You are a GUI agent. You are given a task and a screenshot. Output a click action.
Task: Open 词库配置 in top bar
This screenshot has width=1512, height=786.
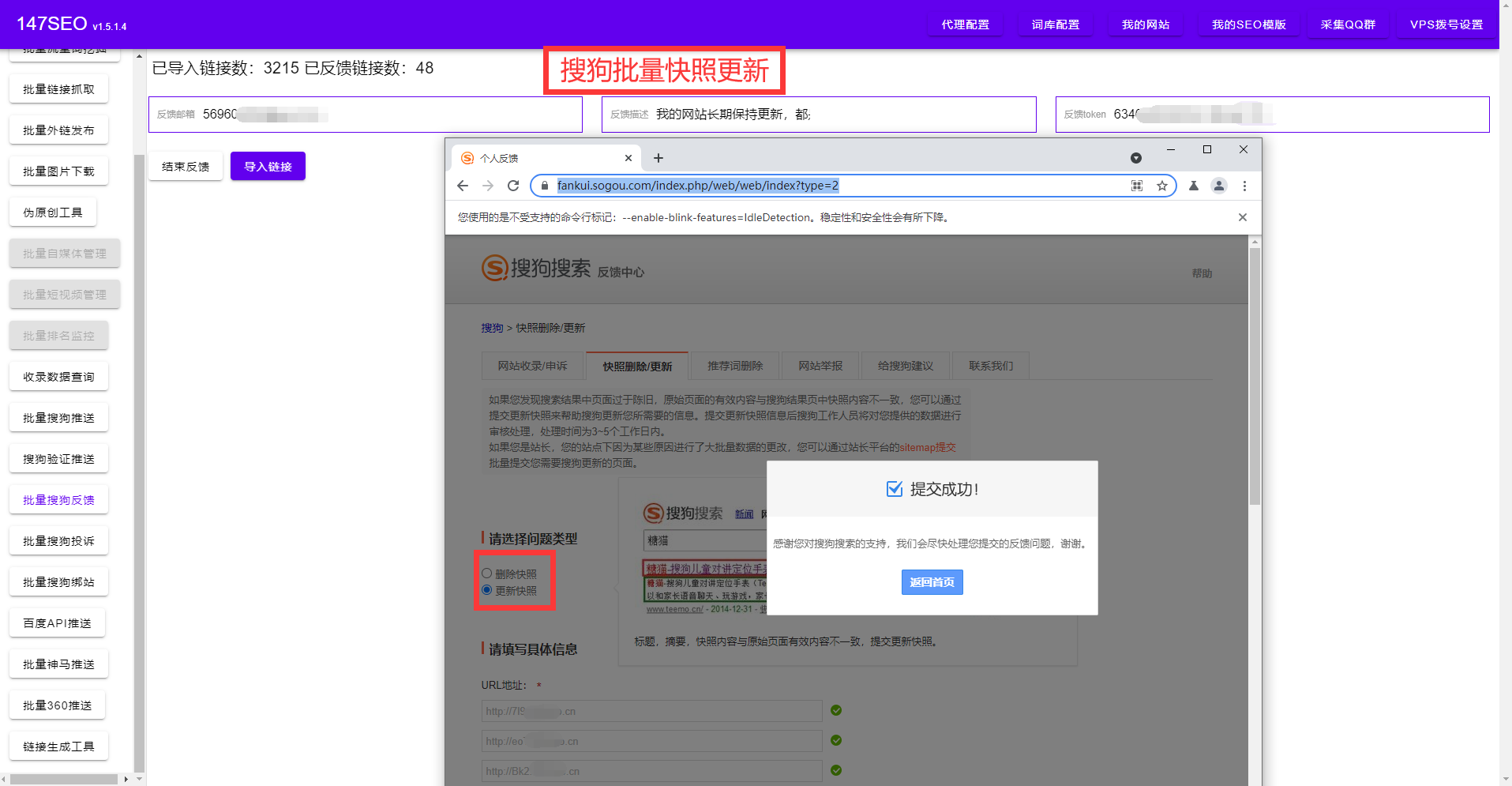point(1055,24)
